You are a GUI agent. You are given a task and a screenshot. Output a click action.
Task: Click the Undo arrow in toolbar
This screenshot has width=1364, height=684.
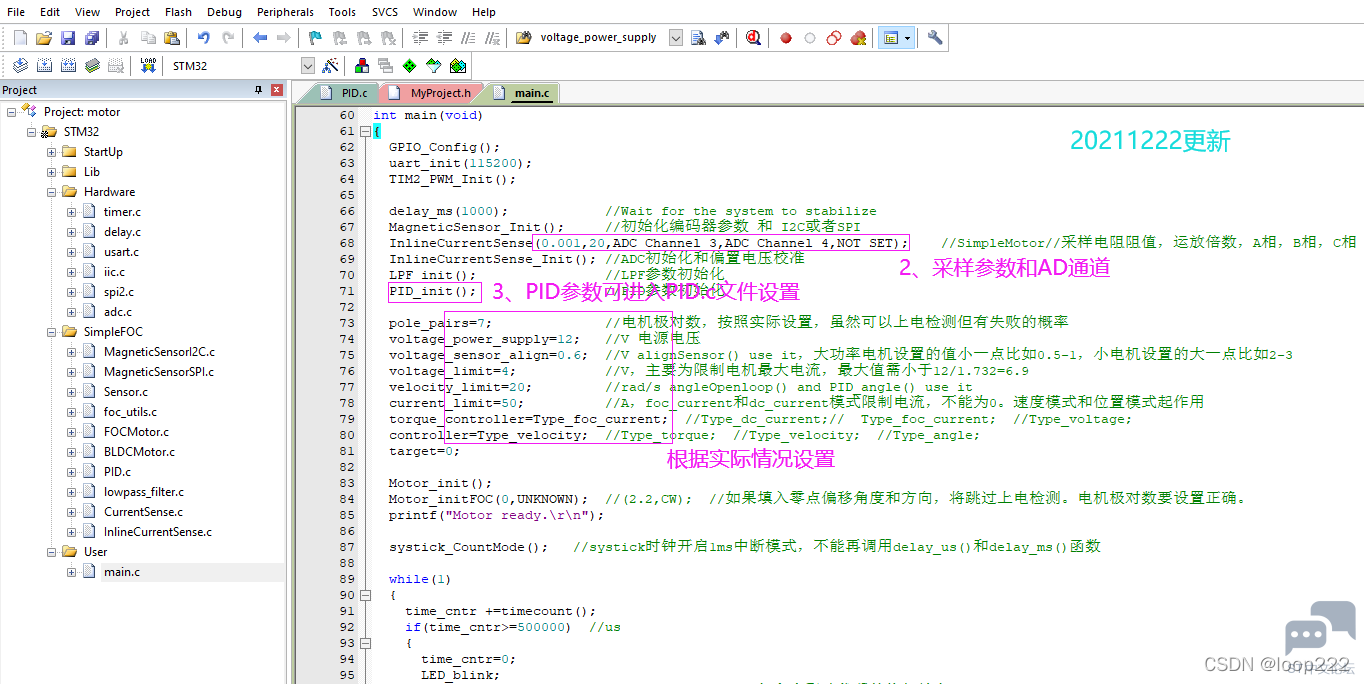[203, 38]
